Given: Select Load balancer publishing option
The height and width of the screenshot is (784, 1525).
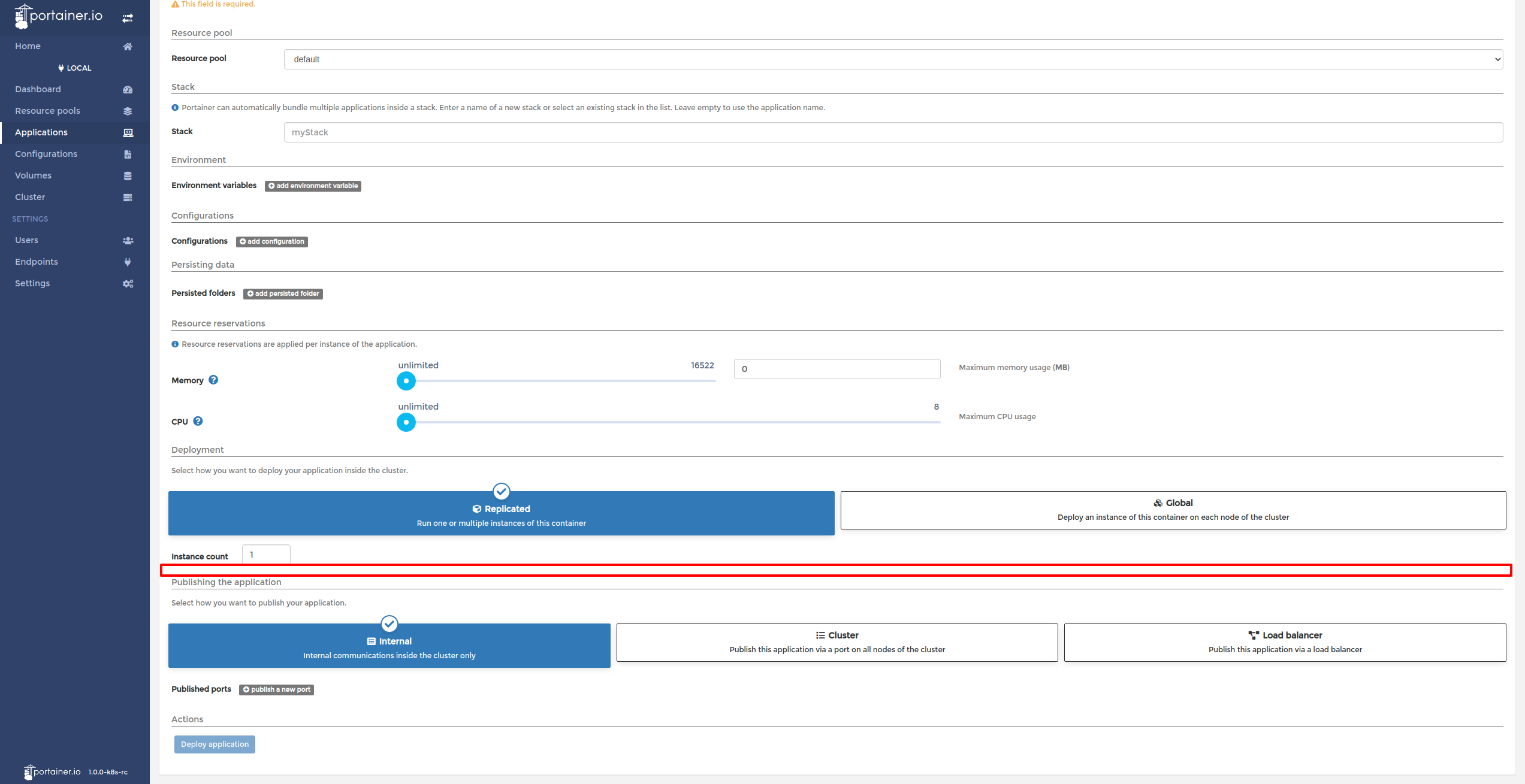Looking at the screenshot, I should click(1284, 642).
